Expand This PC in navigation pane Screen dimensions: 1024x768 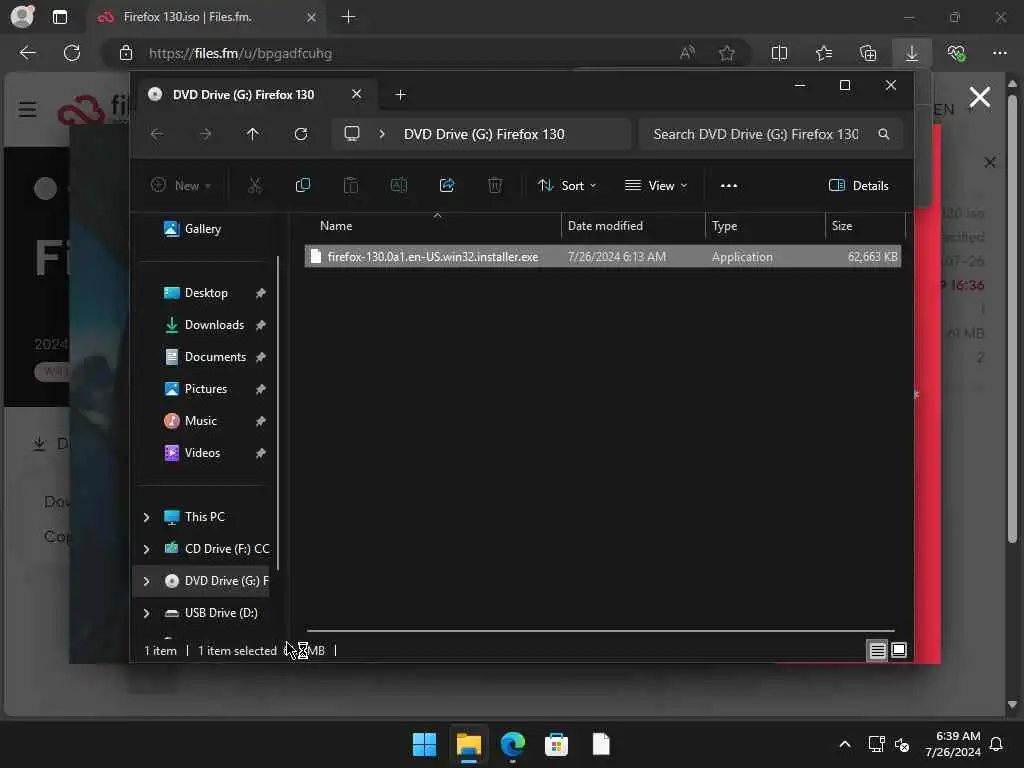[x=146, y=517]
